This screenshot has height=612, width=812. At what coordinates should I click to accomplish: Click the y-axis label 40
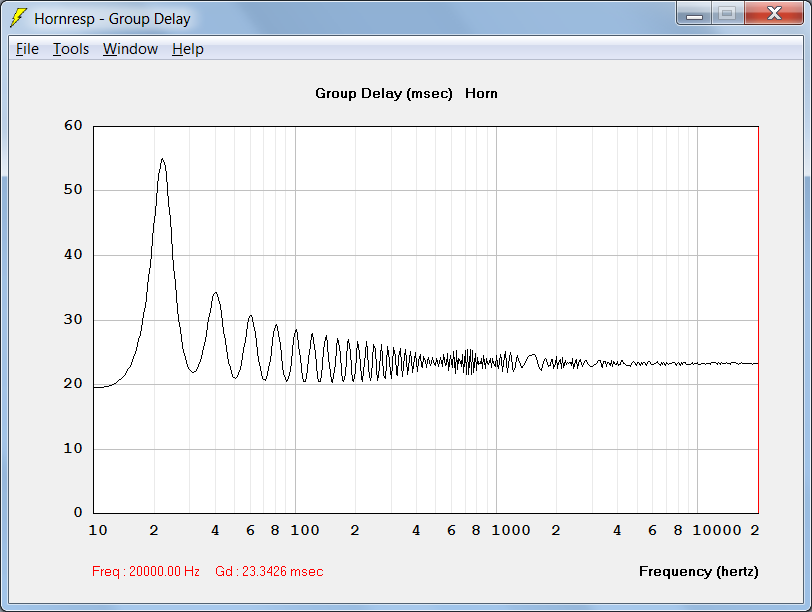[73, 255]
